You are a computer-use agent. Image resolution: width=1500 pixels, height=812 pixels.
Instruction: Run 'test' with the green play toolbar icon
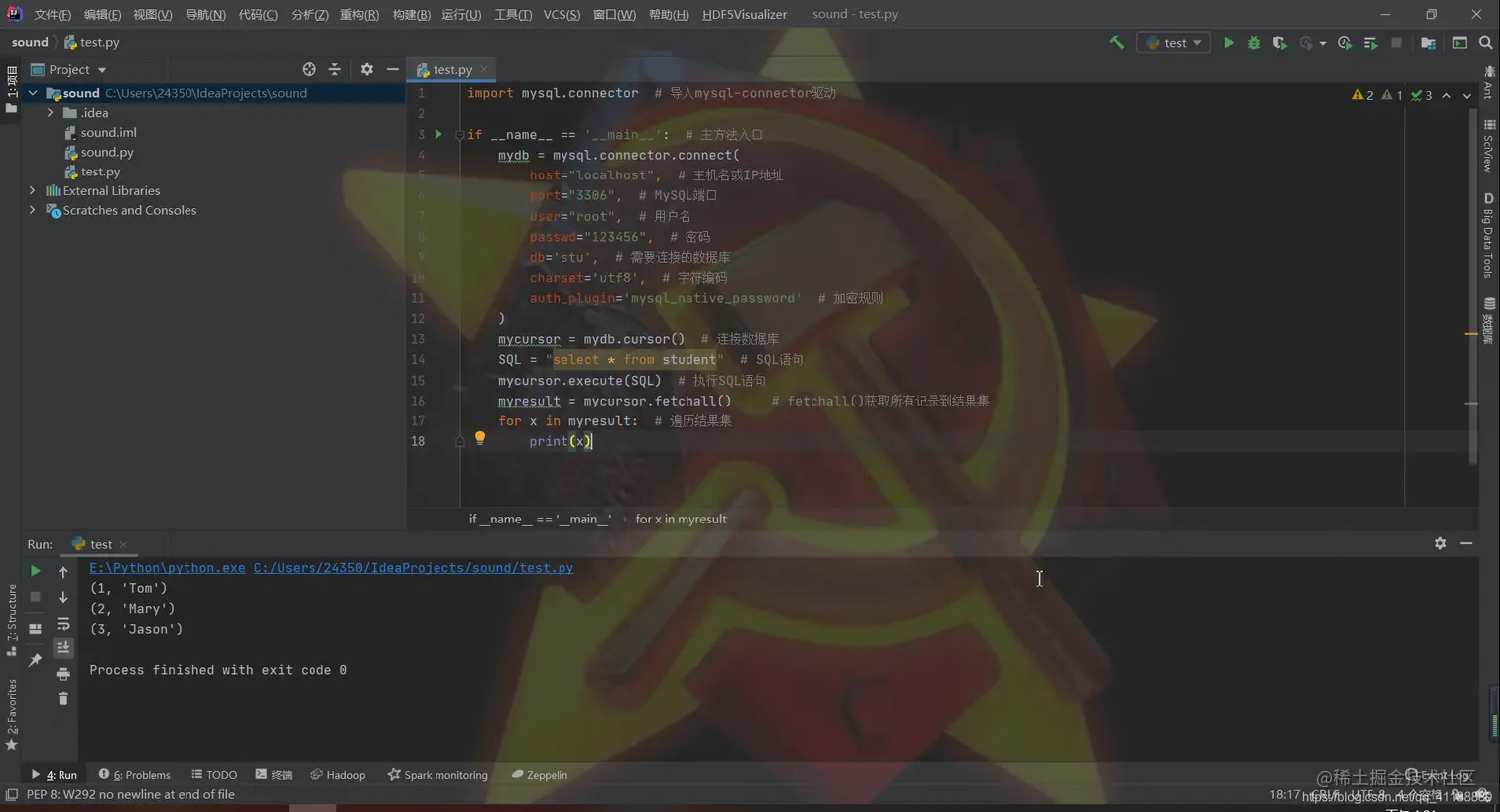click(x=1229, y=43)
